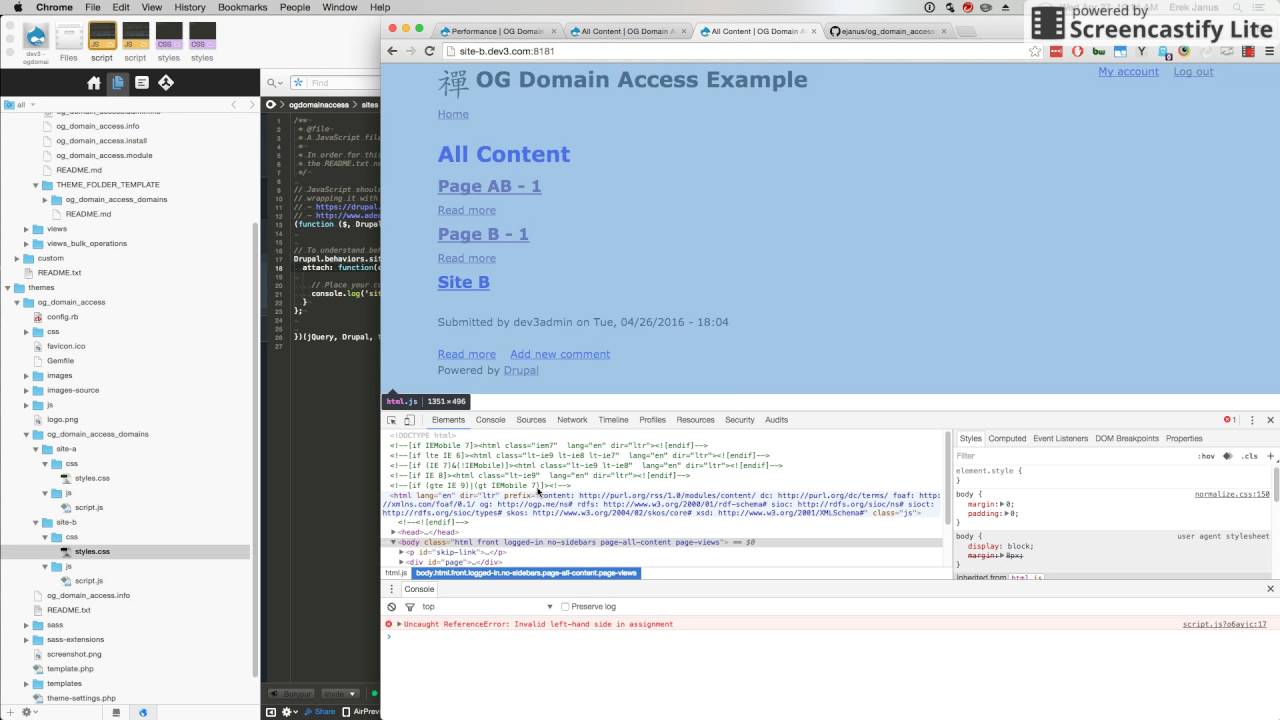
Task: Reload the page in Chrome
Action: 430,51
